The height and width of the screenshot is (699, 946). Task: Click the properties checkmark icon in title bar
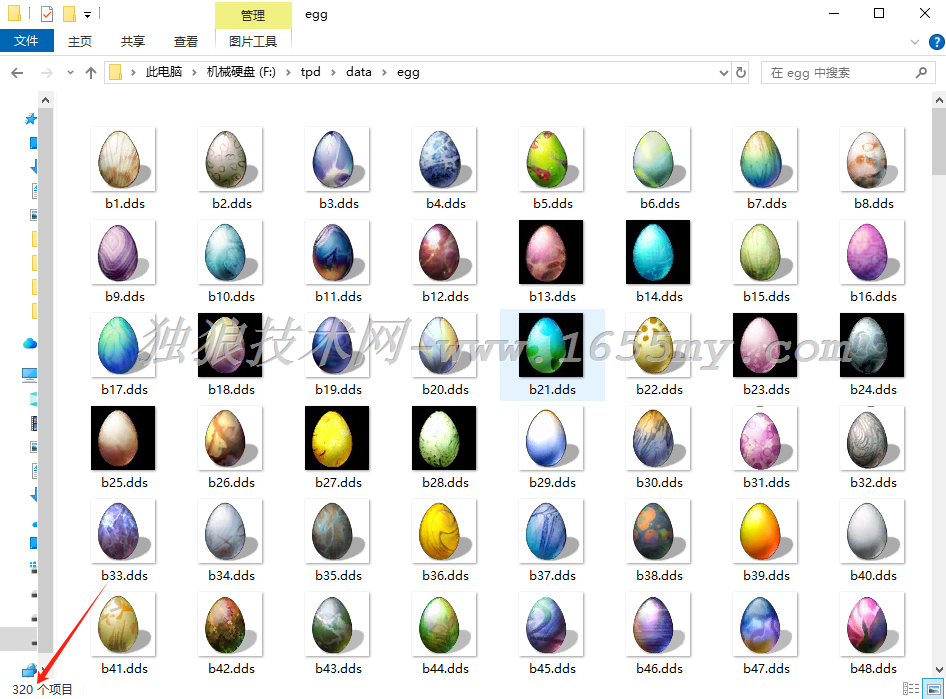pos(47,14)
